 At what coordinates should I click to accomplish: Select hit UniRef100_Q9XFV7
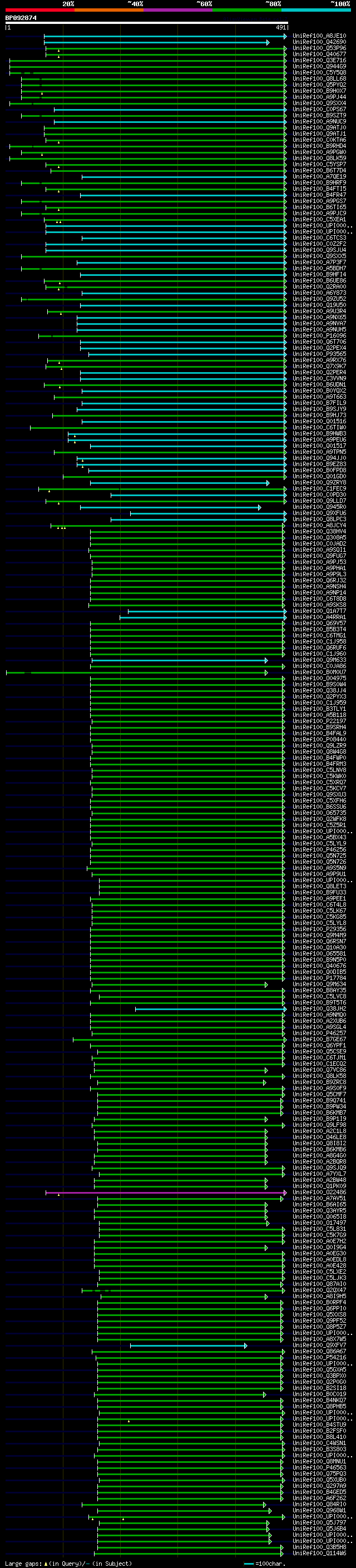(x=319, y=1345)
